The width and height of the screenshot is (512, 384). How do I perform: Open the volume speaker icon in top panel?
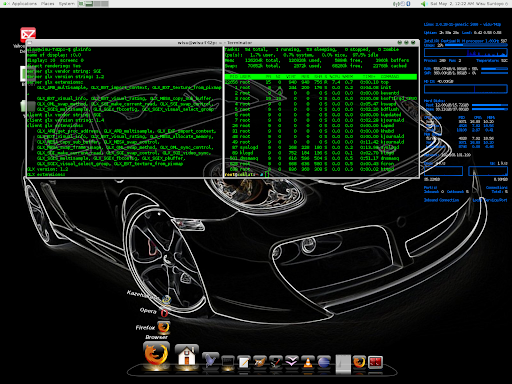tap(424, 4)
